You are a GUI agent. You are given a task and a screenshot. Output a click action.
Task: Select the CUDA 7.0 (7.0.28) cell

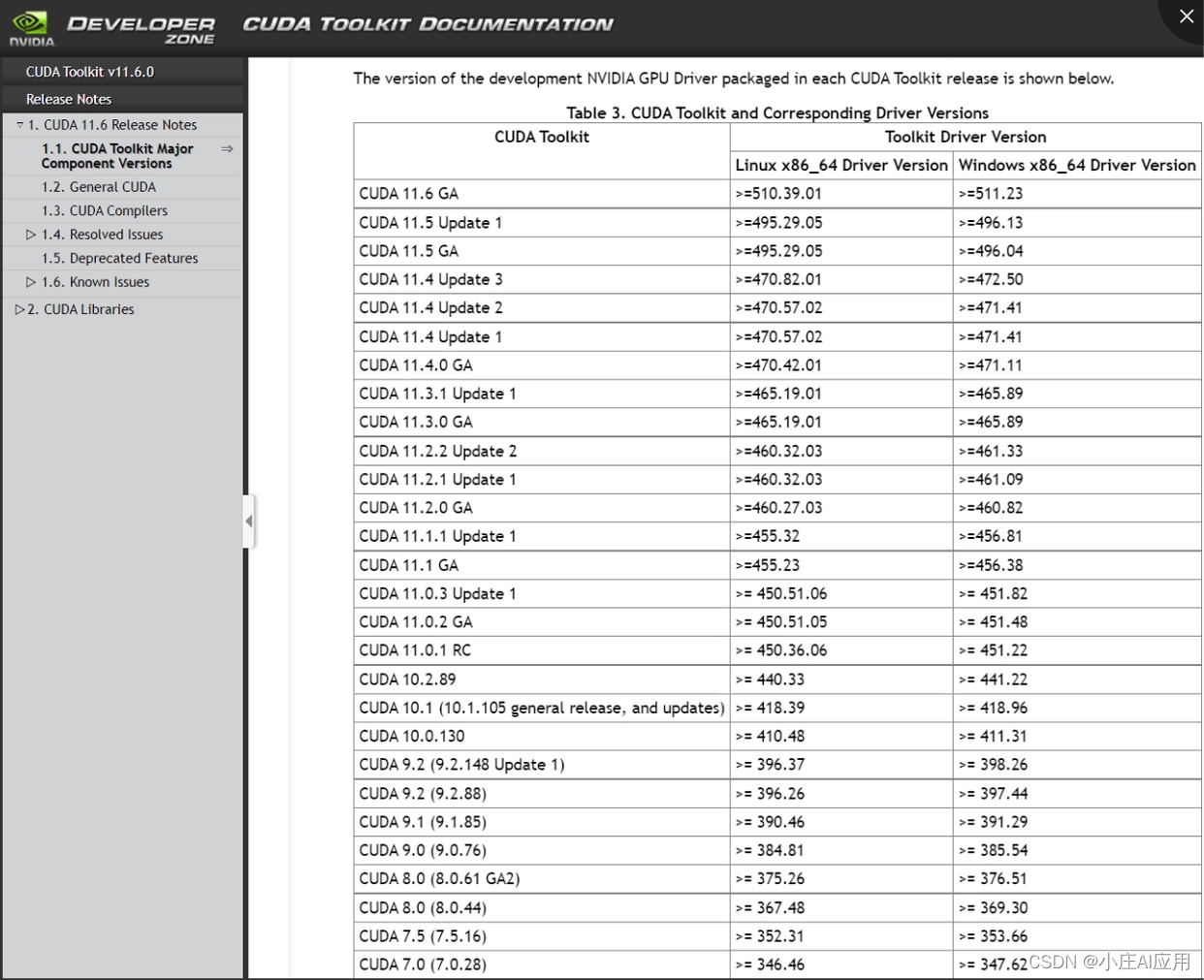542,964
